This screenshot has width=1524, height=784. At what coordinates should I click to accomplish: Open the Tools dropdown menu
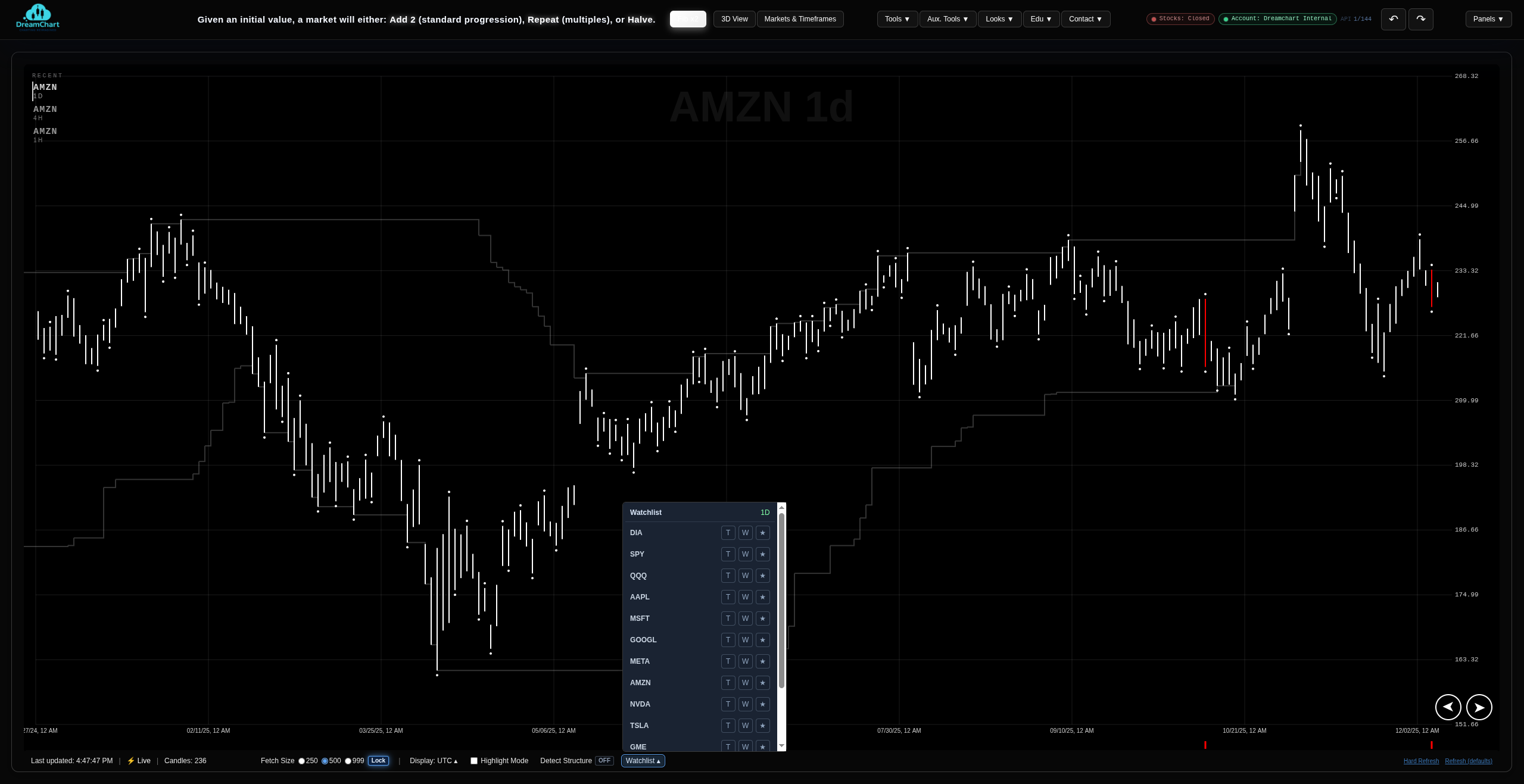[897, 19]
